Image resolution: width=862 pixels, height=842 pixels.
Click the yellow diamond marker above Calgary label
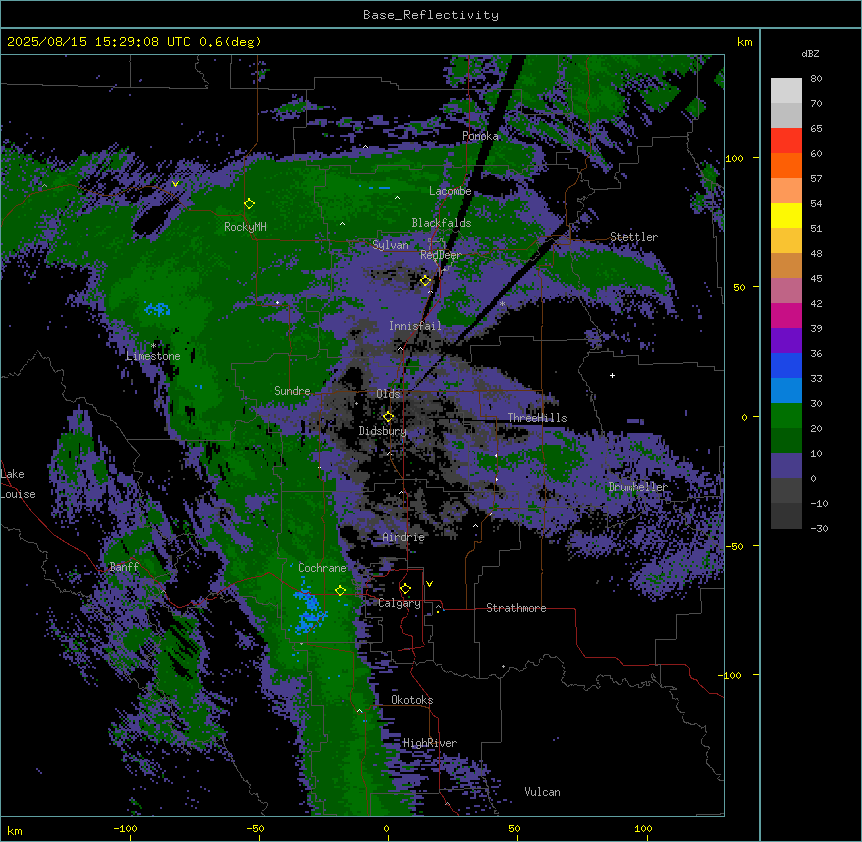[x=405, y=589]
